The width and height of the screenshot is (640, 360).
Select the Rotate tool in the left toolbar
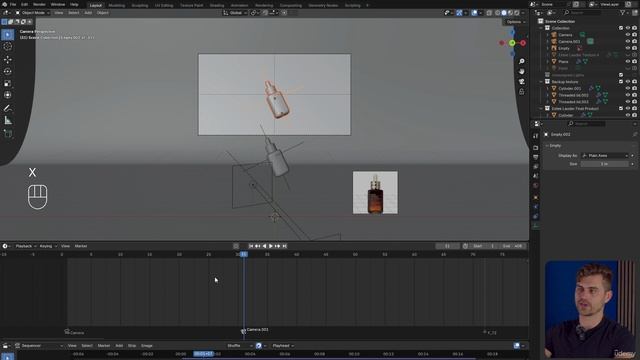7,71
